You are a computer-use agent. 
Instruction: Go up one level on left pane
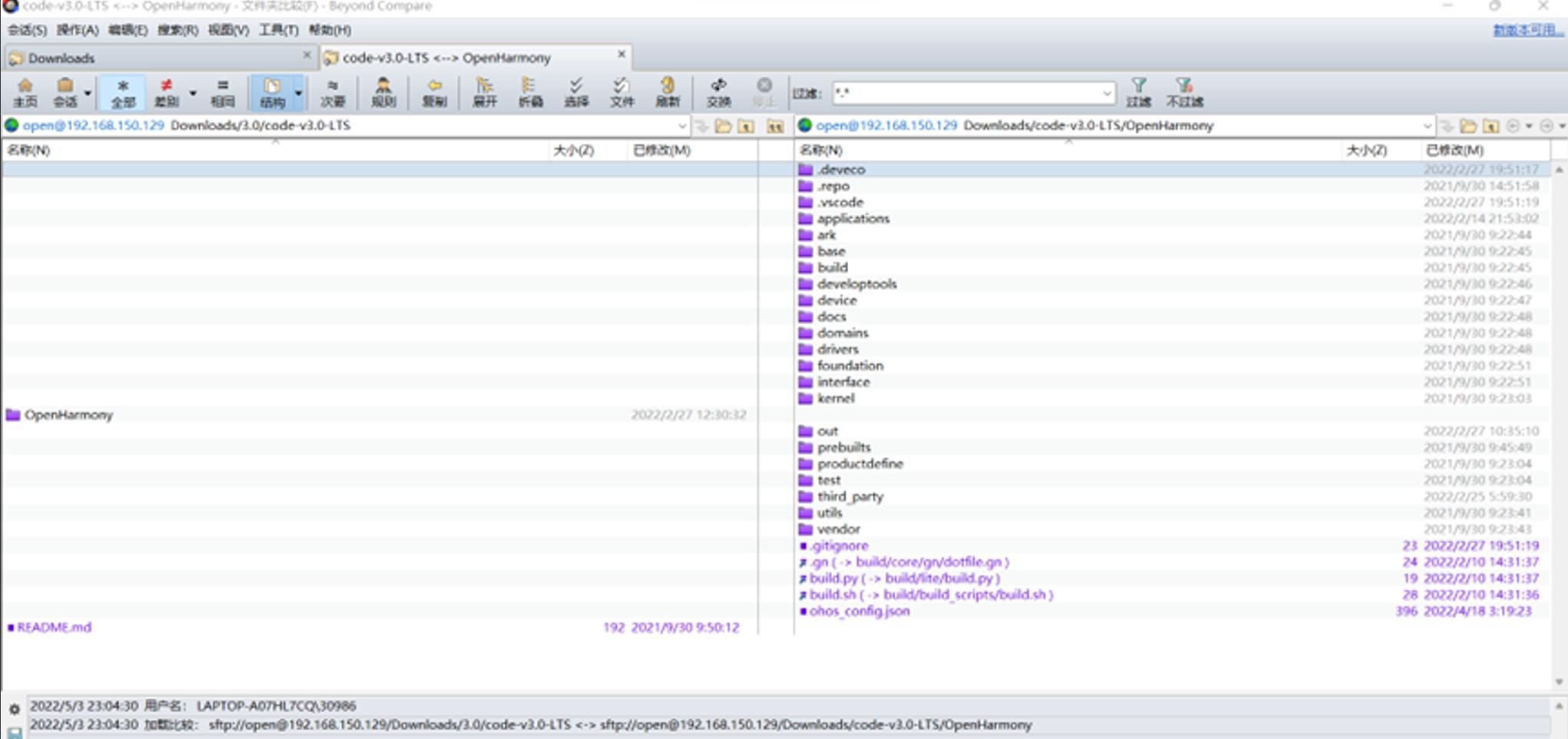point(746,126)
